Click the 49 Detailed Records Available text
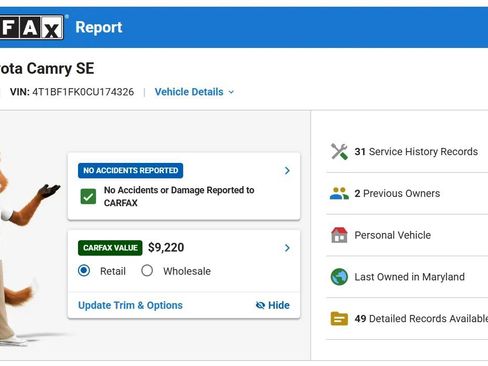Screen dimensions: 488x366 pyautogui.click(x=421, y=318)
